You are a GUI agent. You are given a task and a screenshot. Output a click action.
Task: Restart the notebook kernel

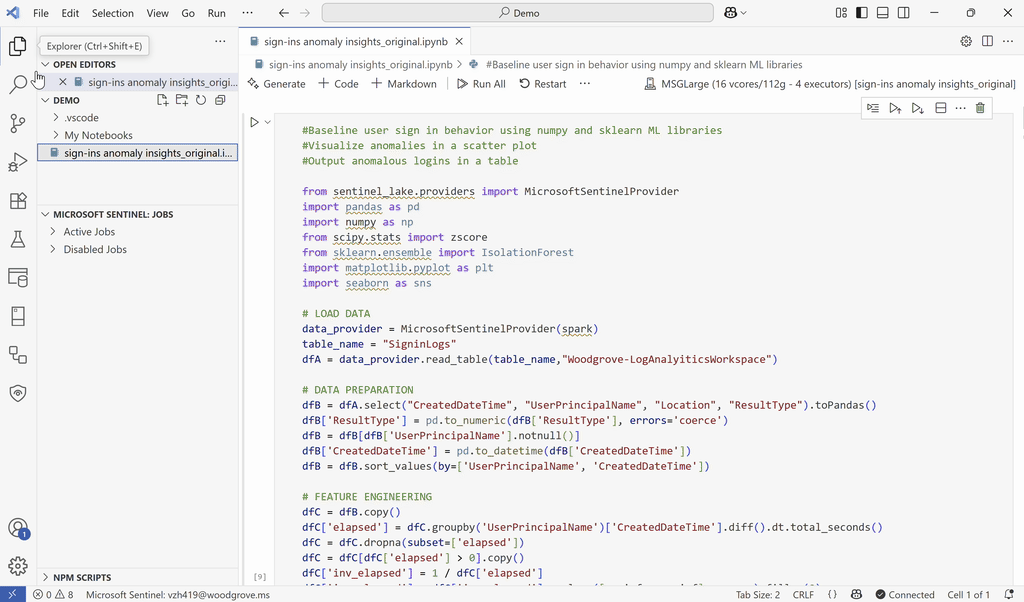pyautogui.click(x=543, y=84)
